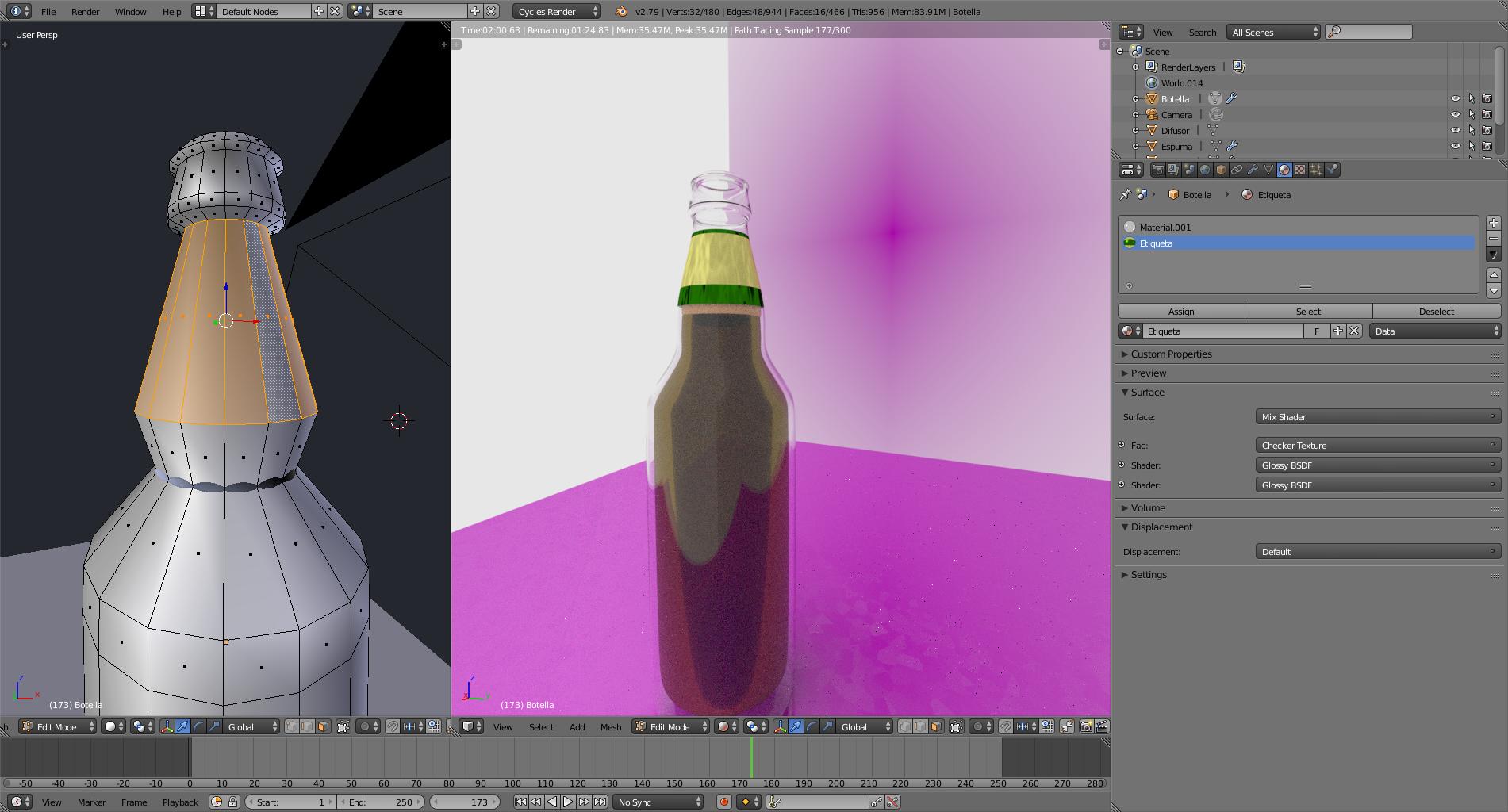Collapse the Displacement panel
Image resolution: width=1508 pixels, height=812 pixels.
[x=1161, y=527]
